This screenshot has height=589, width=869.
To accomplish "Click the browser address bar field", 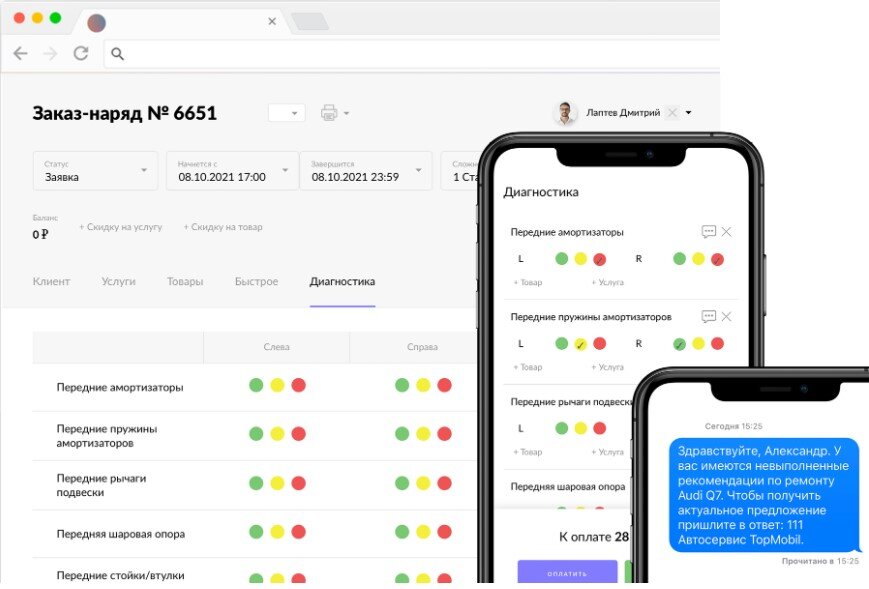I will [x=412, y=54].
